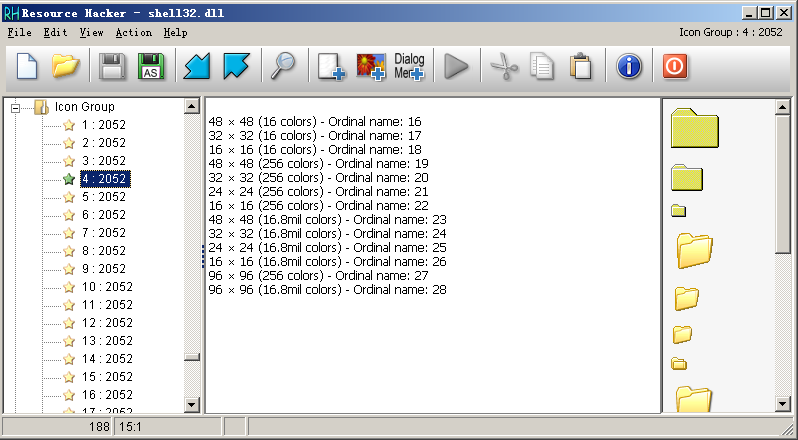Open Find with the magnifier icon
Image resolution: width=798 pixels, height=440 pixels.
click(x=283, y=66)
